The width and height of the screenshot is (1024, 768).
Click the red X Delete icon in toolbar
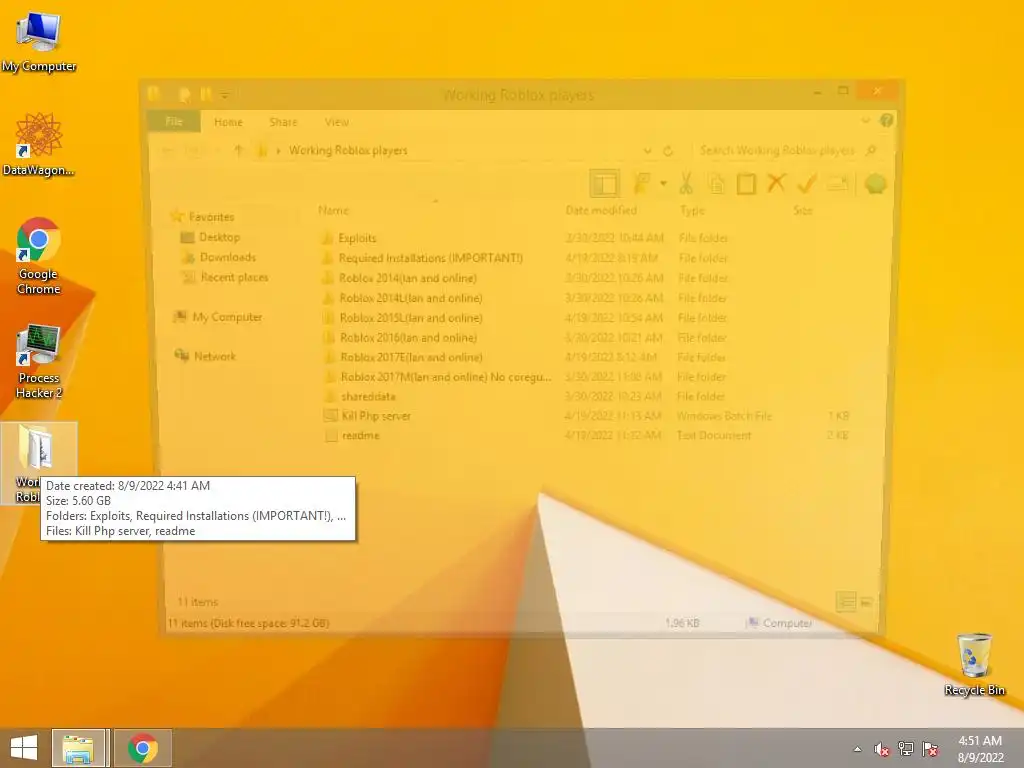[776, 183]
